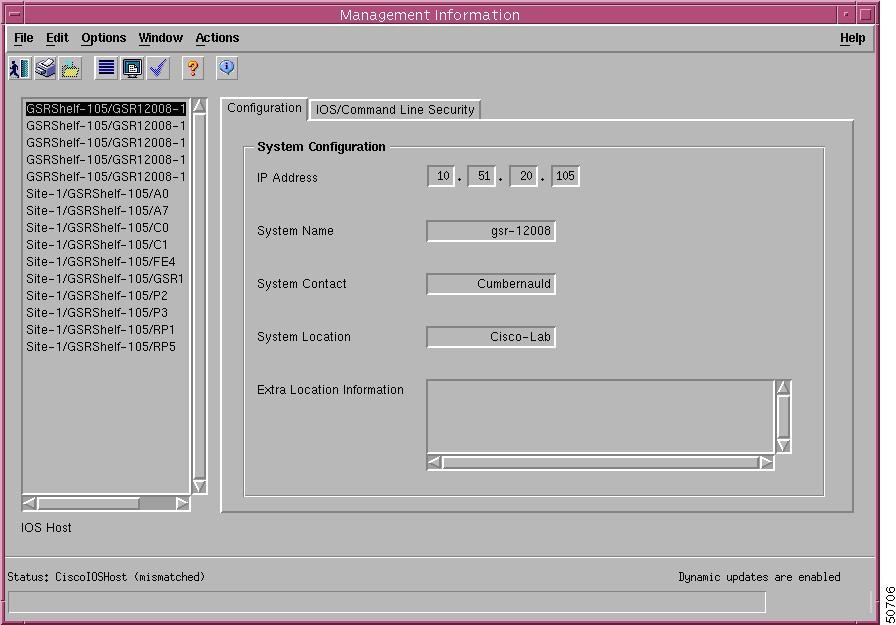Click the Status: CiscoIOSHost (mismatched) text

[x=106, y=577]
